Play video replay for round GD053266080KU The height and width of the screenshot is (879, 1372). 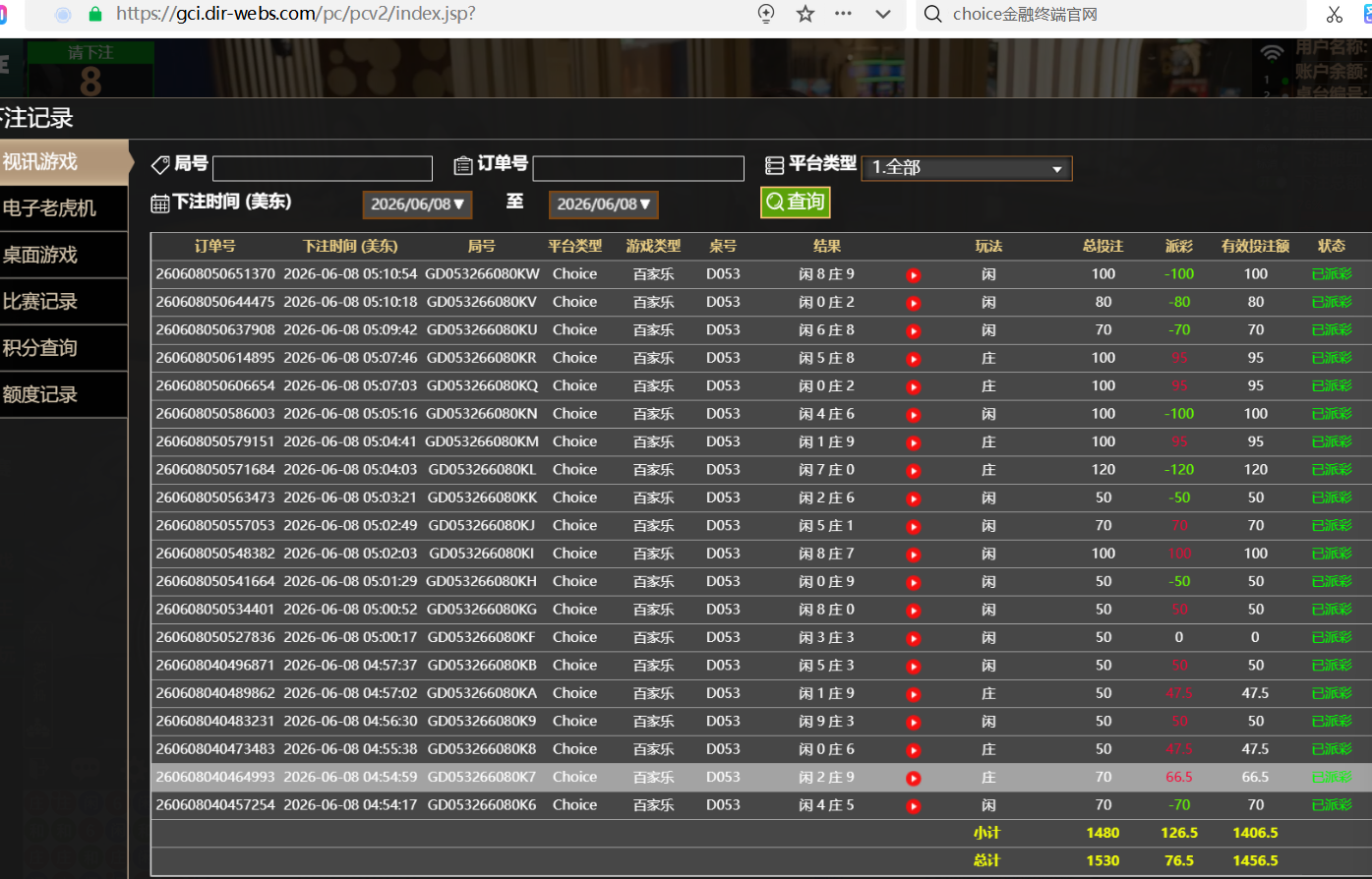tap(914, 331)
